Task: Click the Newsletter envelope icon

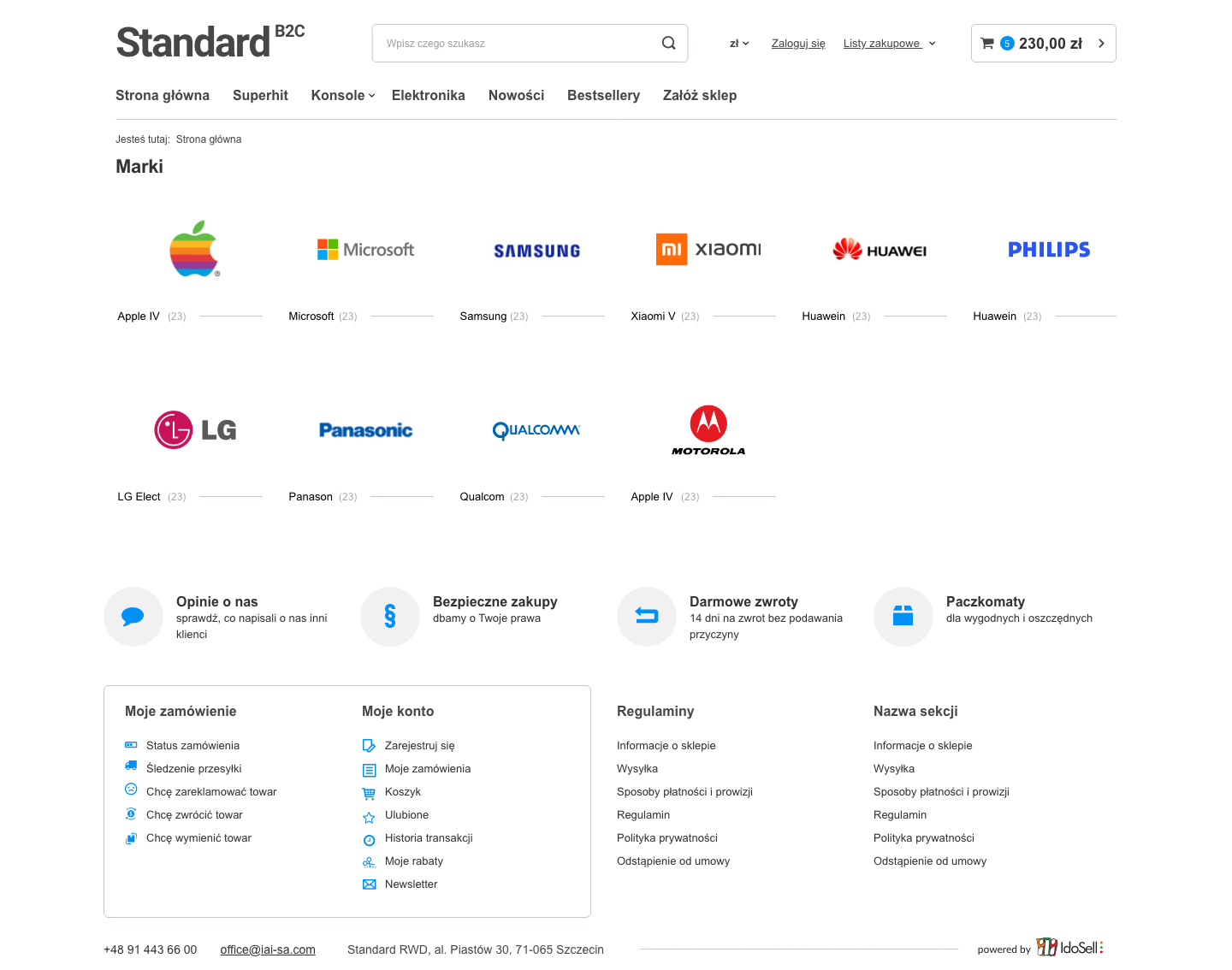Action: click(x=370, y=884)
